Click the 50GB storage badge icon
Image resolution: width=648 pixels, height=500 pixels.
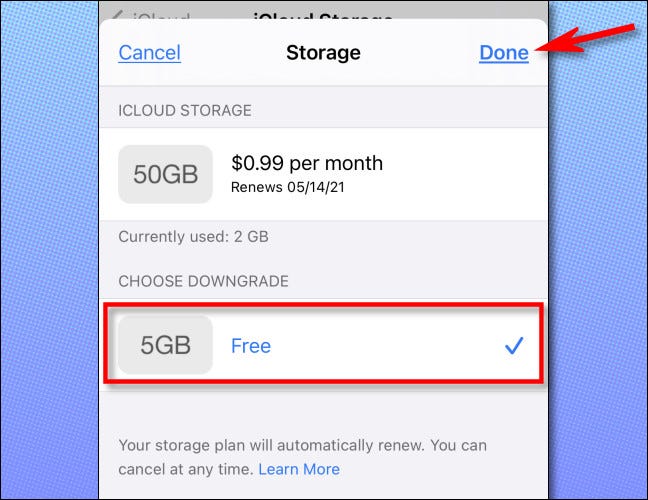point(165,174)
